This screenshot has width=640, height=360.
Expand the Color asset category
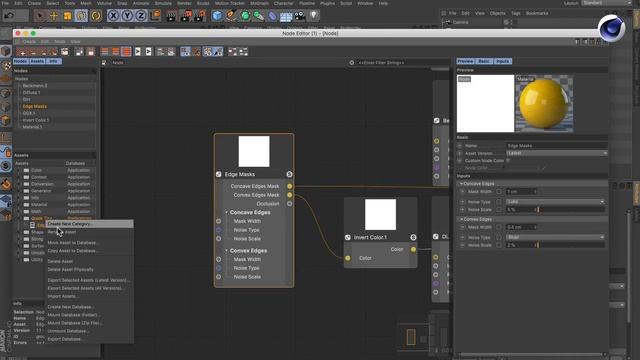coord(19,170)
